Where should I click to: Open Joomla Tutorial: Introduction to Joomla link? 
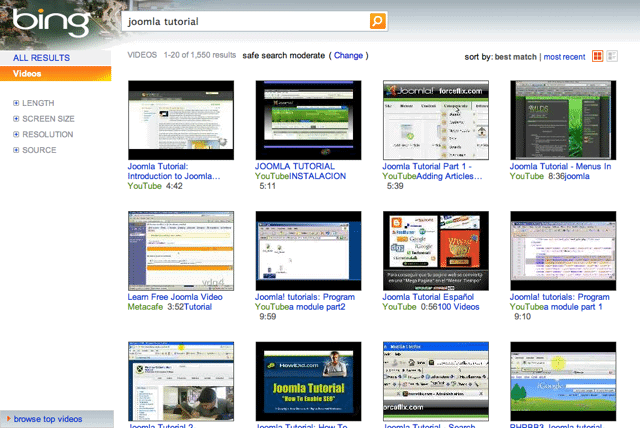174,171
